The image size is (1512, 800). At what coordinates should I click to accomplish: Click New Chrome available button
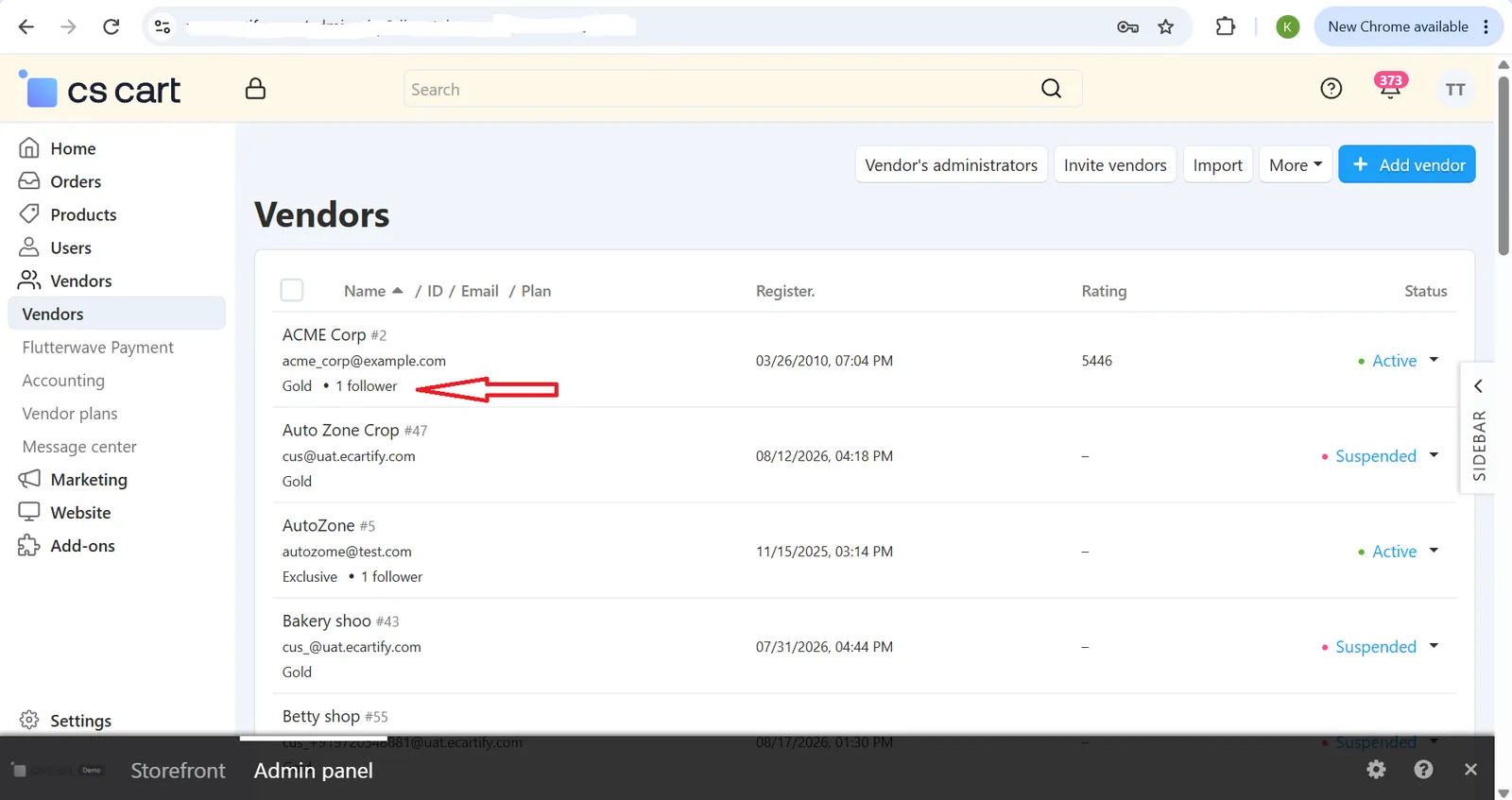[1399, 26]
